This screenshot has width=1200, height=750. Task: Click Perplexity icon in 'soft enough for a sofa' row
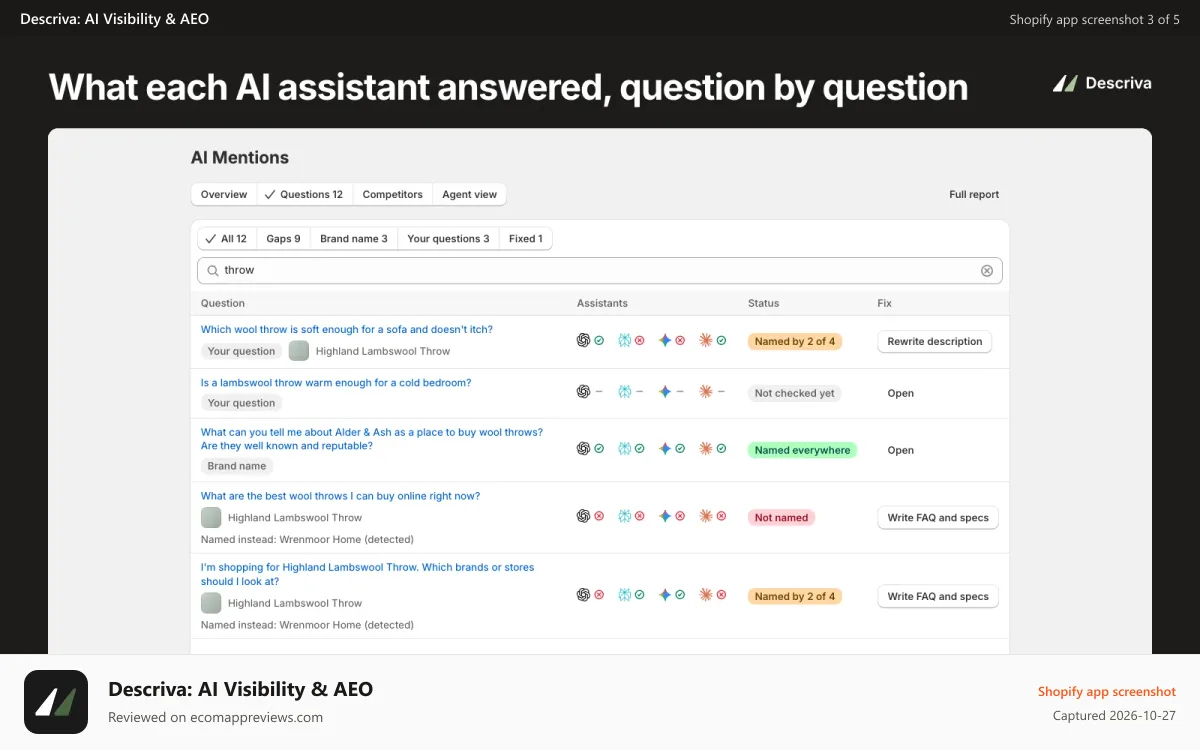click(x=624, y=340)
